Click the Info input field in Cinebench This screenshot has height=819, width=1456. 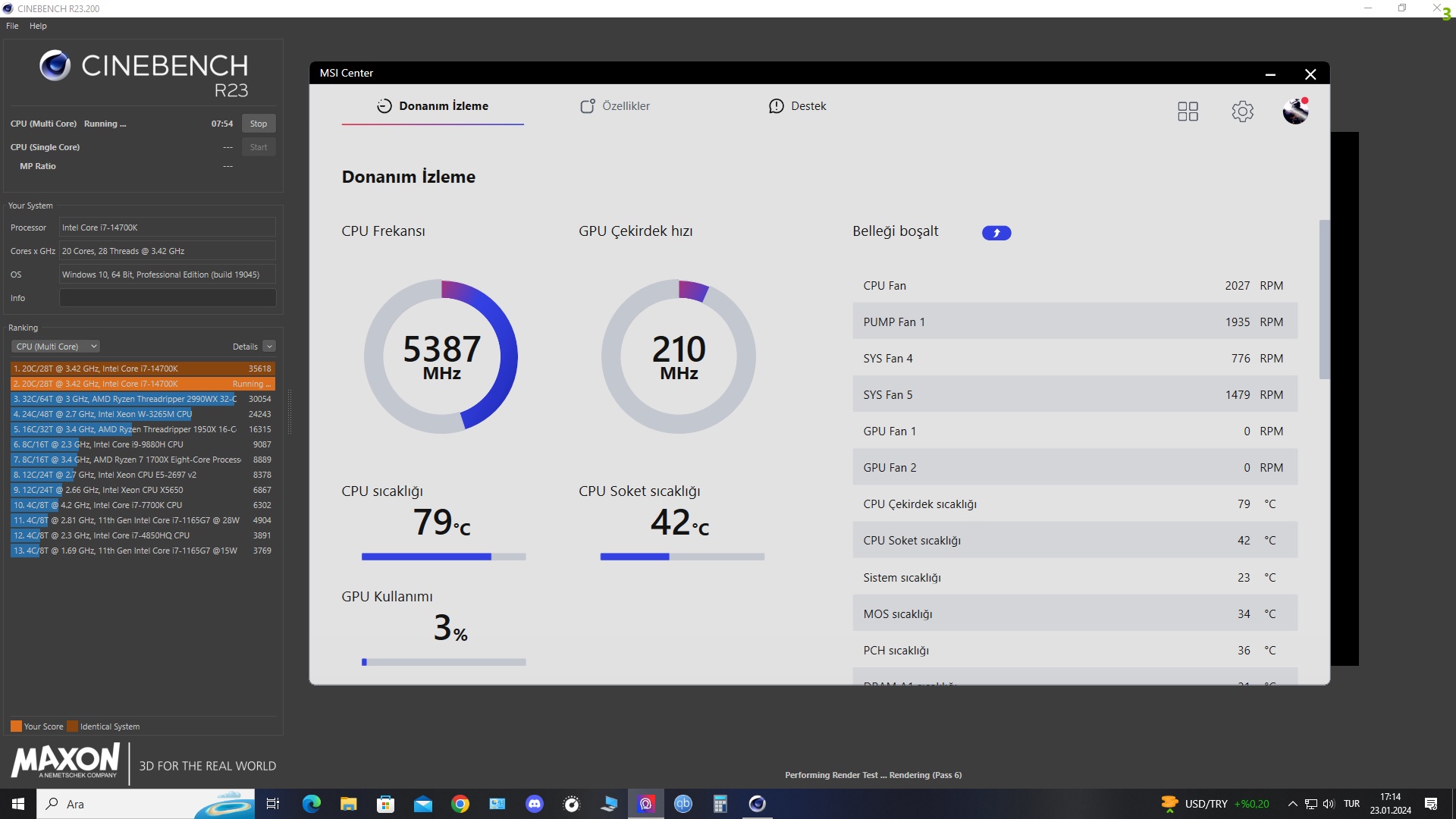point(168,298)
